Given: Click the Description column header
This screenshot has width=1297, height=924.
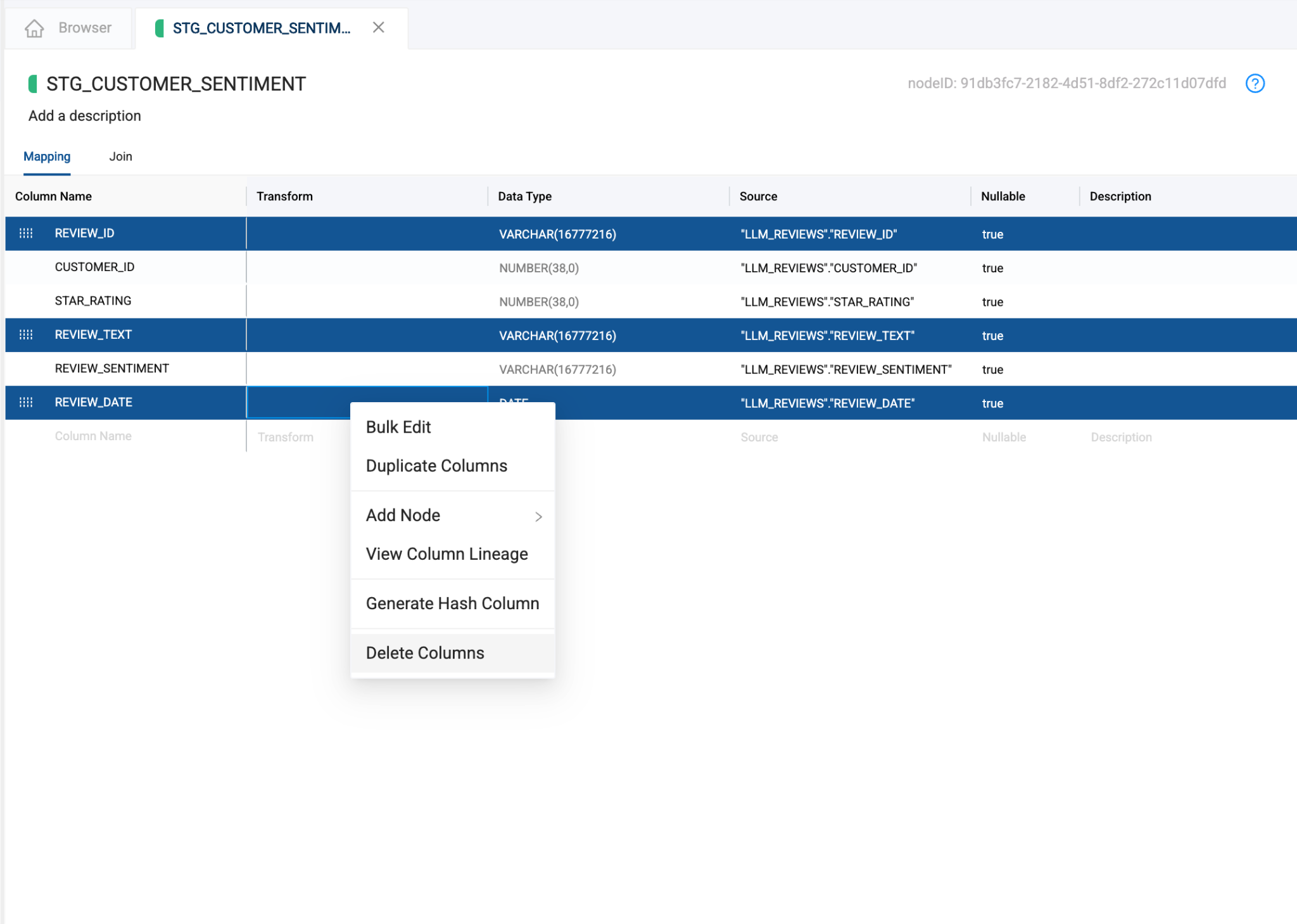Looking at the screenshot, I should pyautogui.click(x=1120, y=196).
